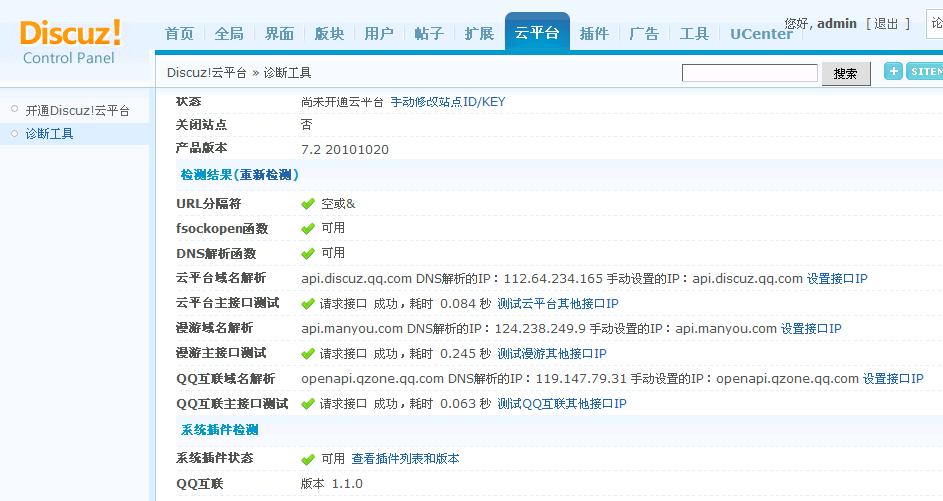Viewport: 943px width, 501px height.
Task: Click 测试云平台其他接口IP link
Action: click(558, 304)
